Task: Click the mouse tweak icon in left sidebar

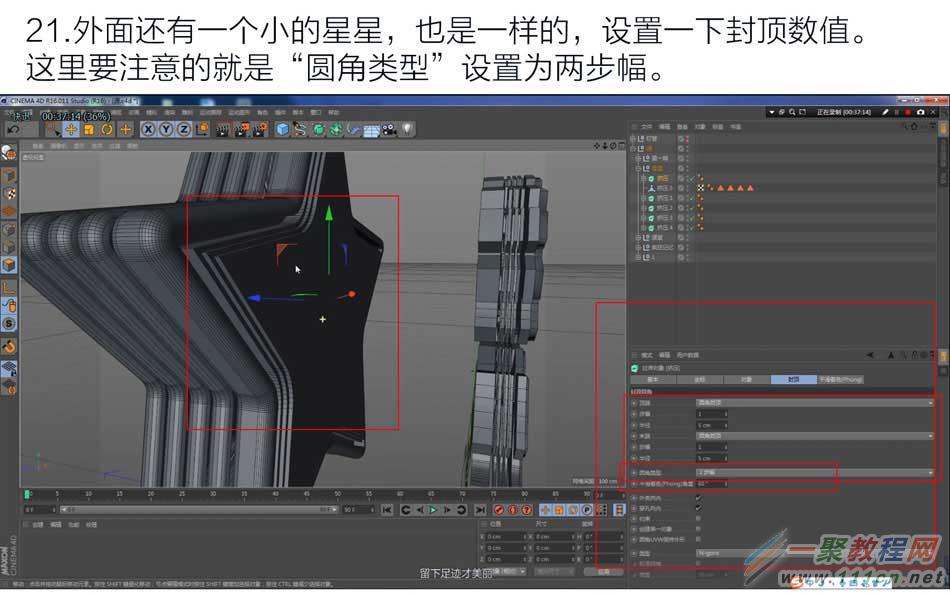Action: click(x=8, y=305)
